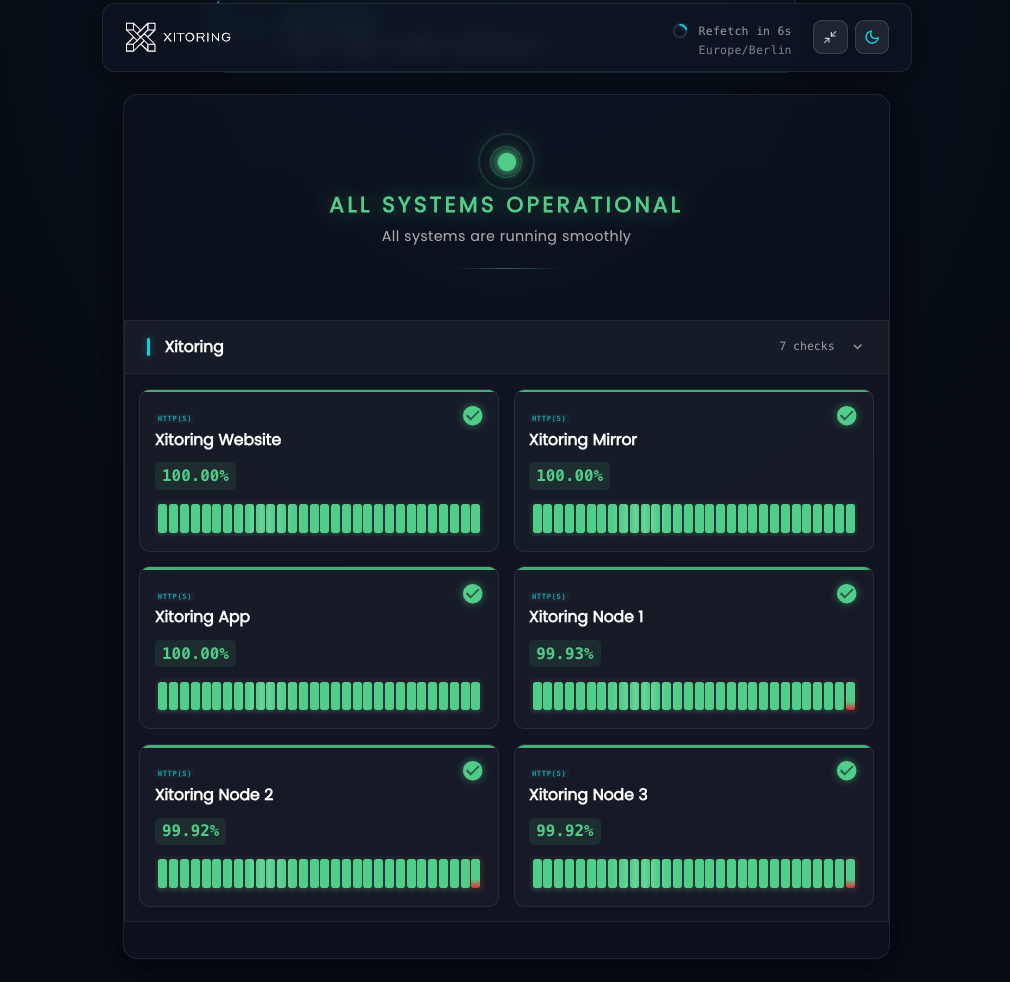Viewport: 1010px width, 982px height.
Task: Click the compact view arrows button
Action: pyautogui.click(x=830, y=37)
